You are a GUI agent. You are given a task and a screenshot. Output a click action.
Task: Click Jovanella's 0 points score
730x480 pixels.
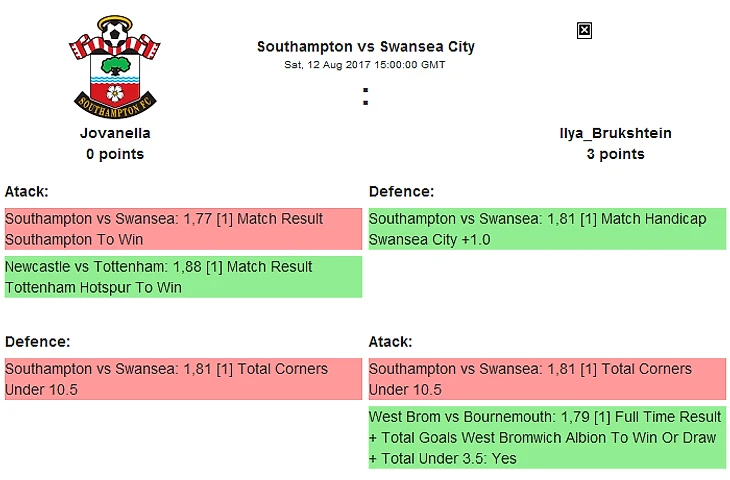point(115,154)
